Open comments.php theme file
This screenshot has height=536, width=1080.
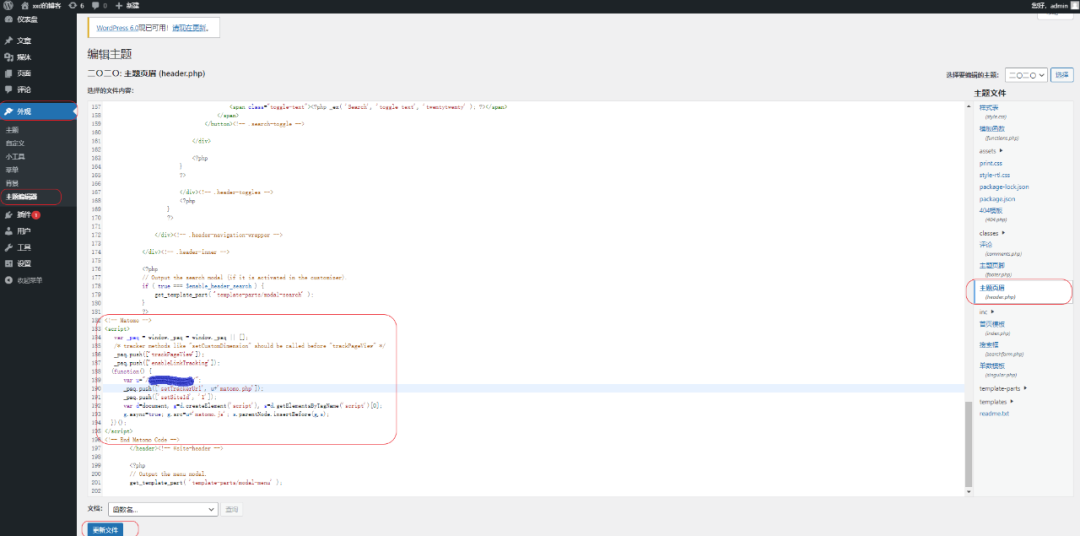click(986, 245)
